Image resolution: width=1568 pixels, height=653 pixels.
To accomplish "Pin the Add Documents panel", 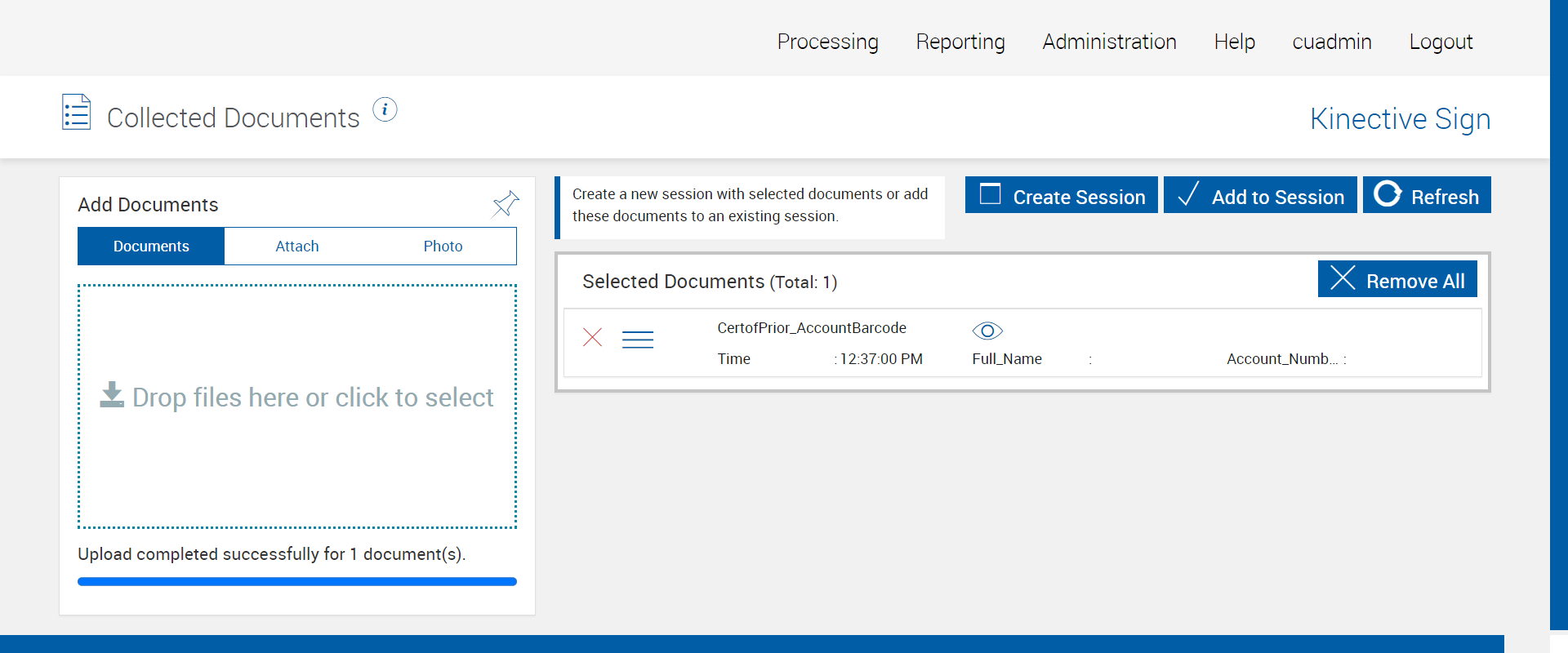I will [506, 203].
